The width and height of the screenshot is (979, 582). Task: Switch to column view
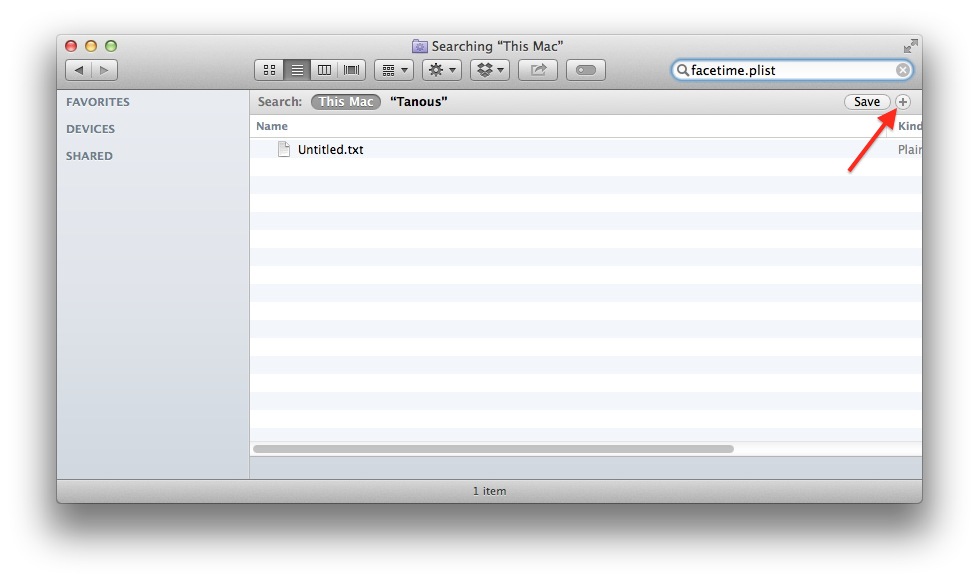[x=324, y=70]
